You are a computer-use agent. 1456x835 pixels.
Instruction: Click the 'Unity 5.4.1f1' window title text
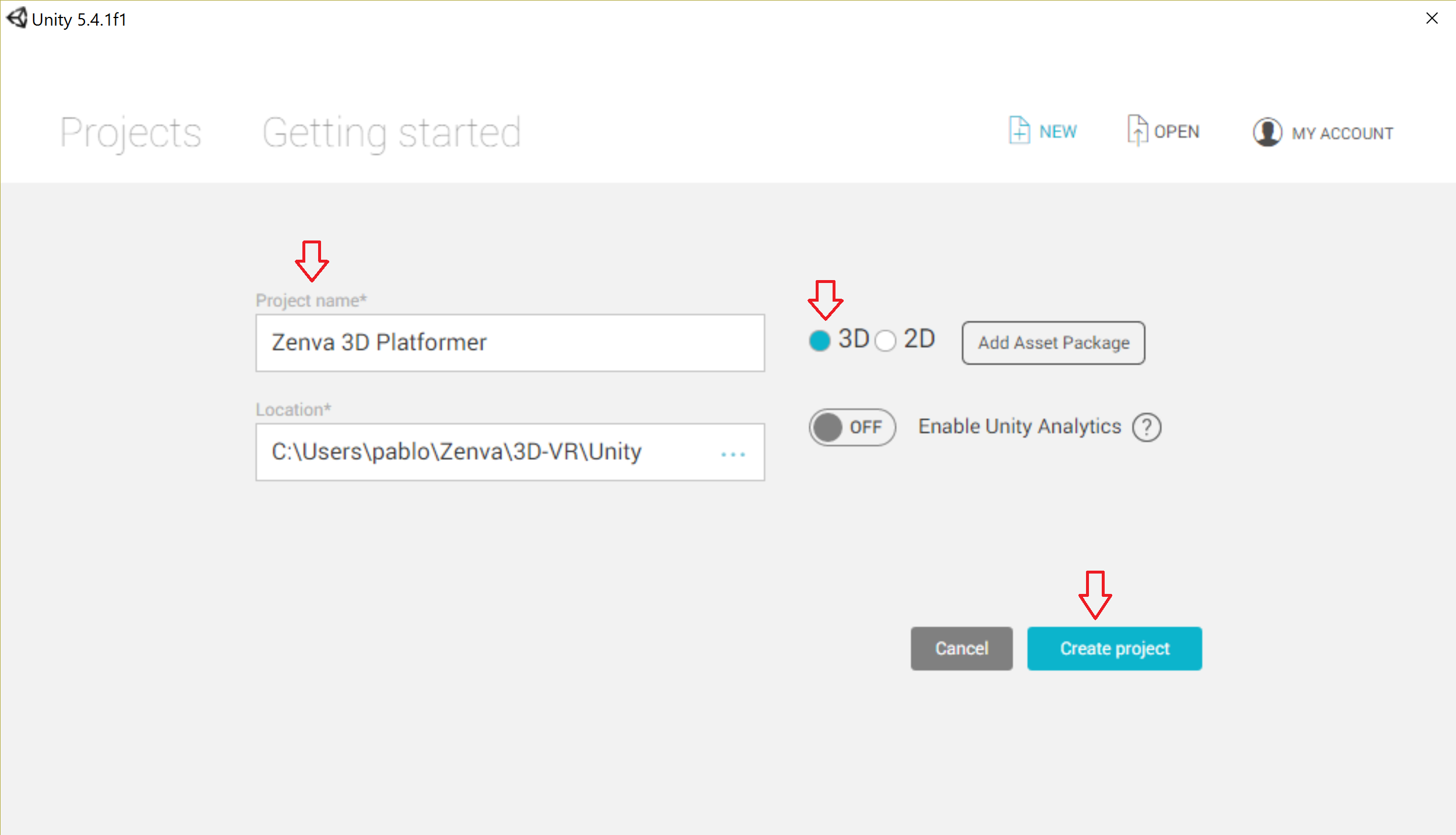tap(79, 20)
